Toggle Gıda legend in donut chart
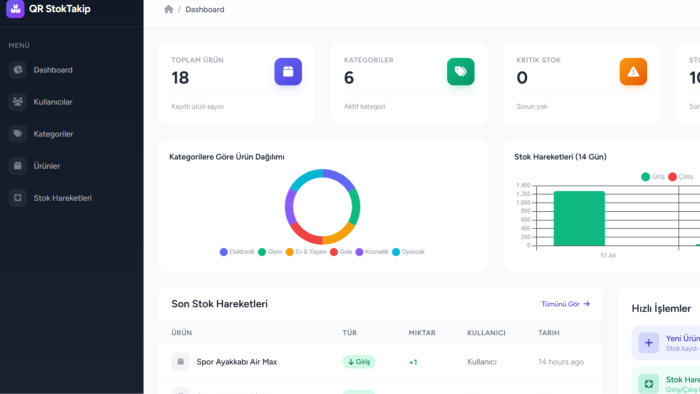 pos(341,252)
